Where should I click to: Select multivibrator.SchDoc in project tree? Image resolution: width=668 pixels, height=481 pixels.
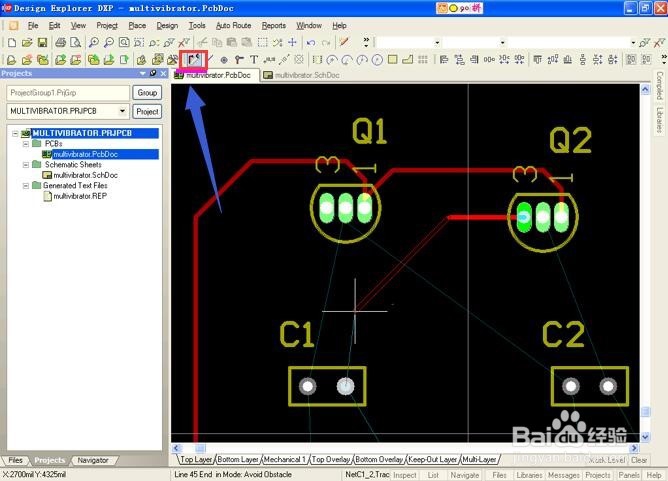pyautogui.click(x=85, y=175)
